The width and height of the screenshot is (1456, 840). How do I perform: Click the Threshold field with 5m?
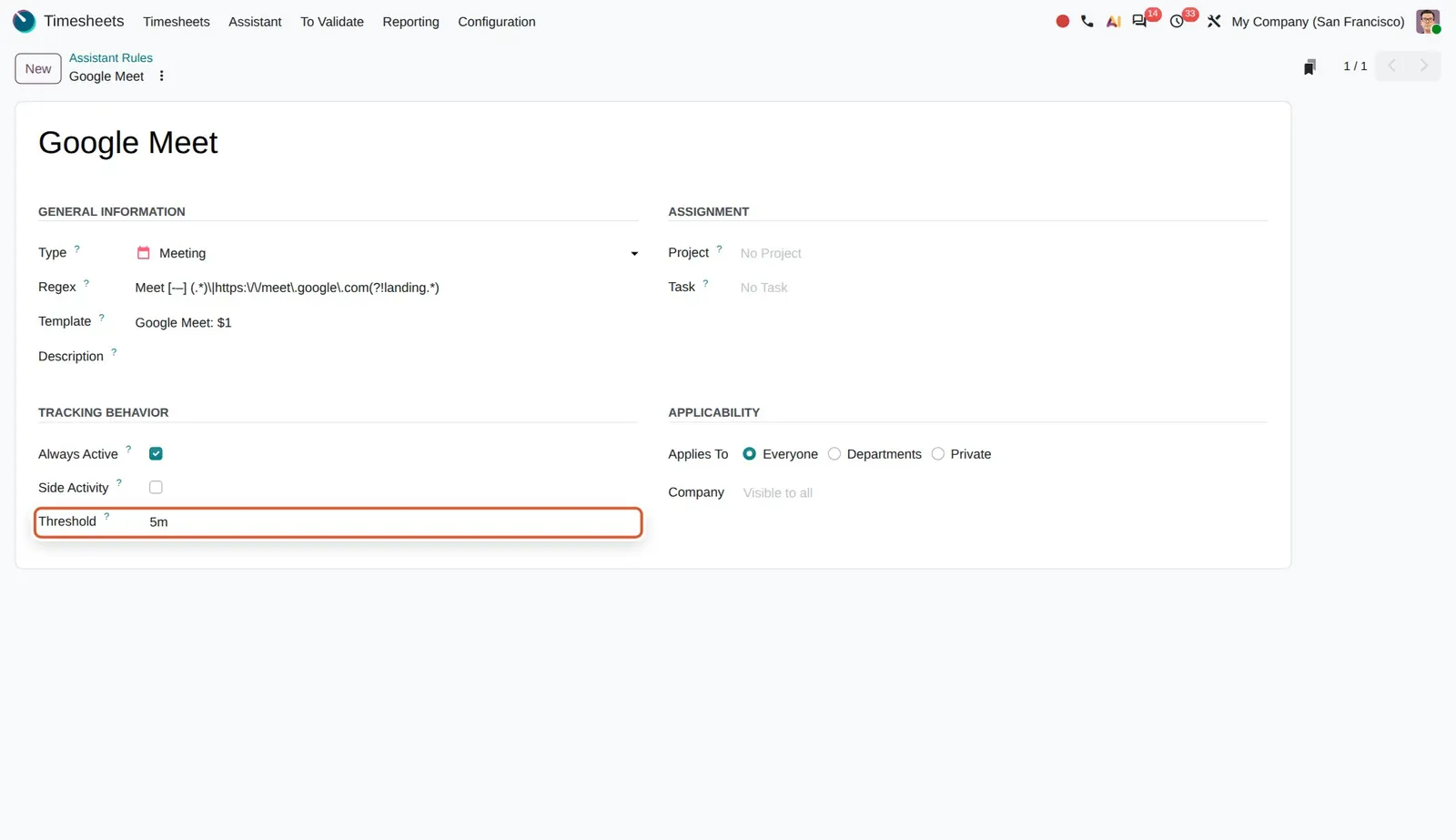pyautogui.click(x=393, y=521)
